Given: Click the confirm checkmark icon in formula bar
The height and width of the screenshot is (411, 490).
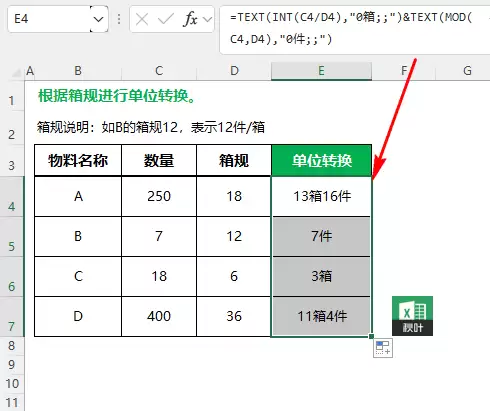Looking at the screenshot, I should pyautogui.click(x=166, y=19).
